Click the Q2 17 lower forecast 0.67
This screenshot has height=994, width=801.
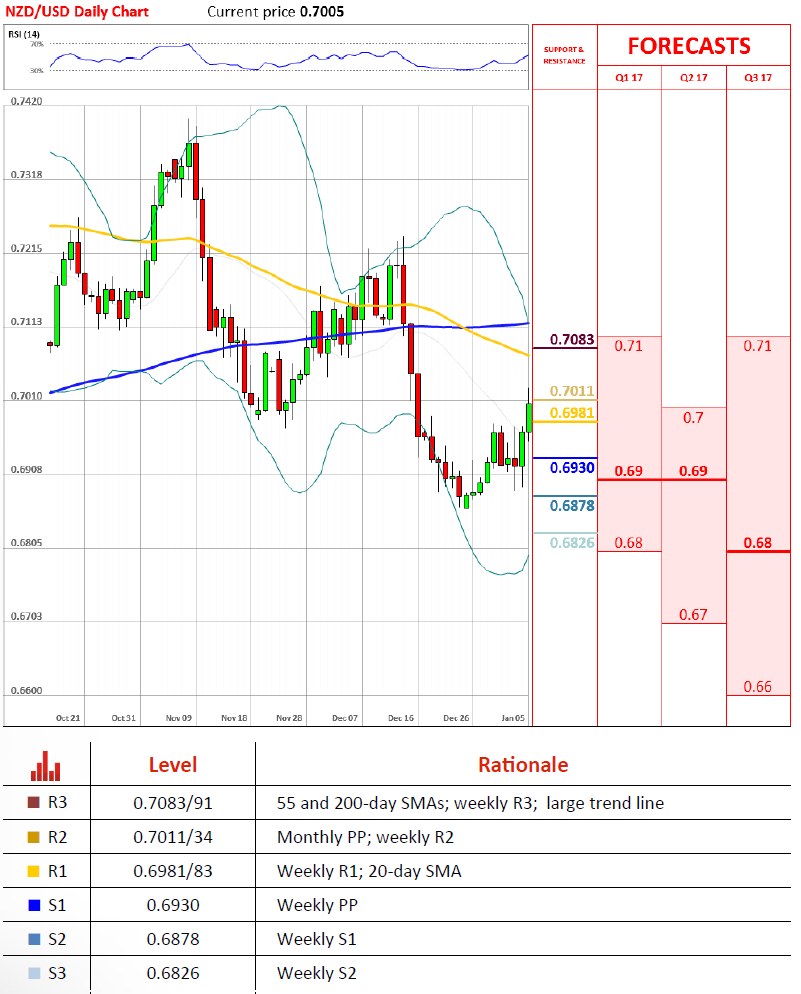pos(693,615)
